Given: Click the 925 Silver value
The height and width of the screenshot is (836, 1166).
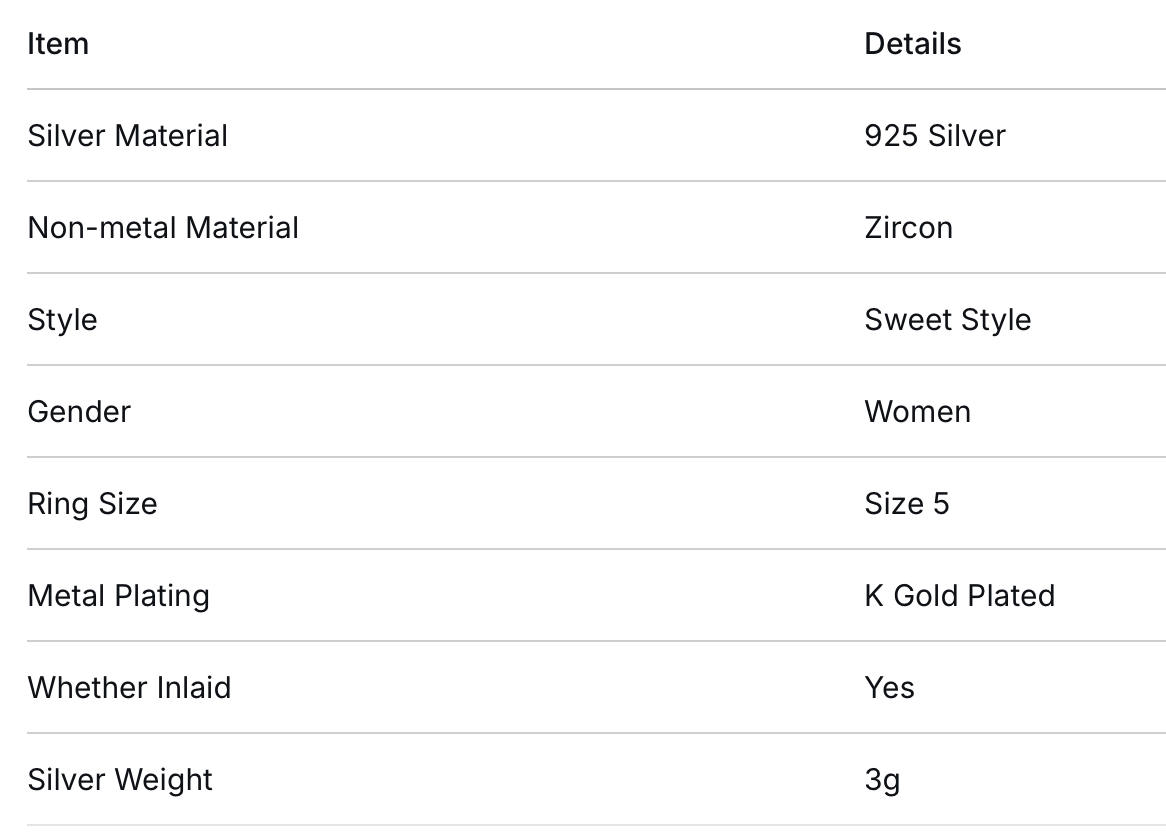Looking at the screenshot, I should point(935,136).
